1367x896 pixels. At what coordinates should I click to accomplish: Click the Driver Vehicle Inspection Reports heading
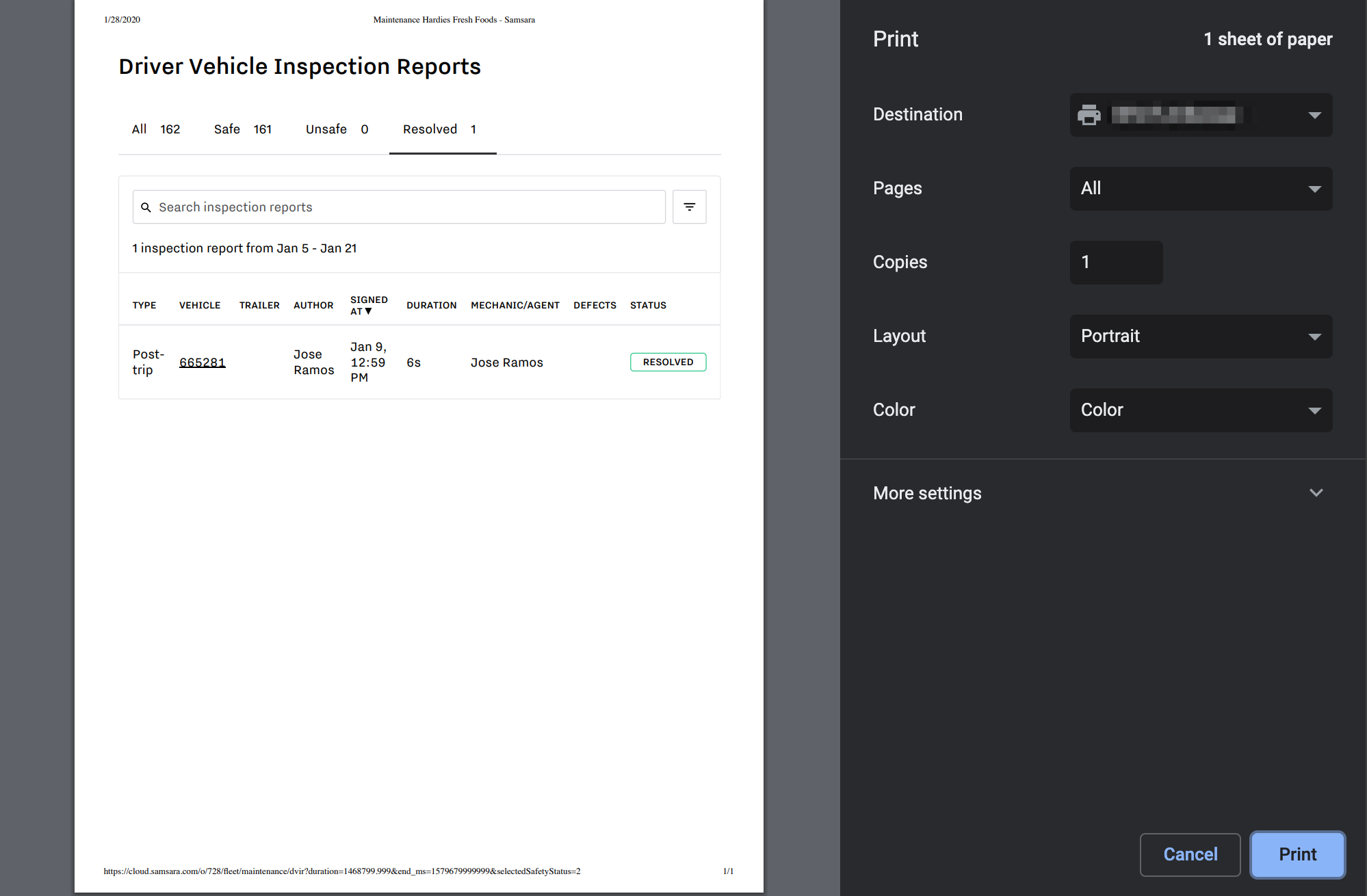click(x=300, y=66)
